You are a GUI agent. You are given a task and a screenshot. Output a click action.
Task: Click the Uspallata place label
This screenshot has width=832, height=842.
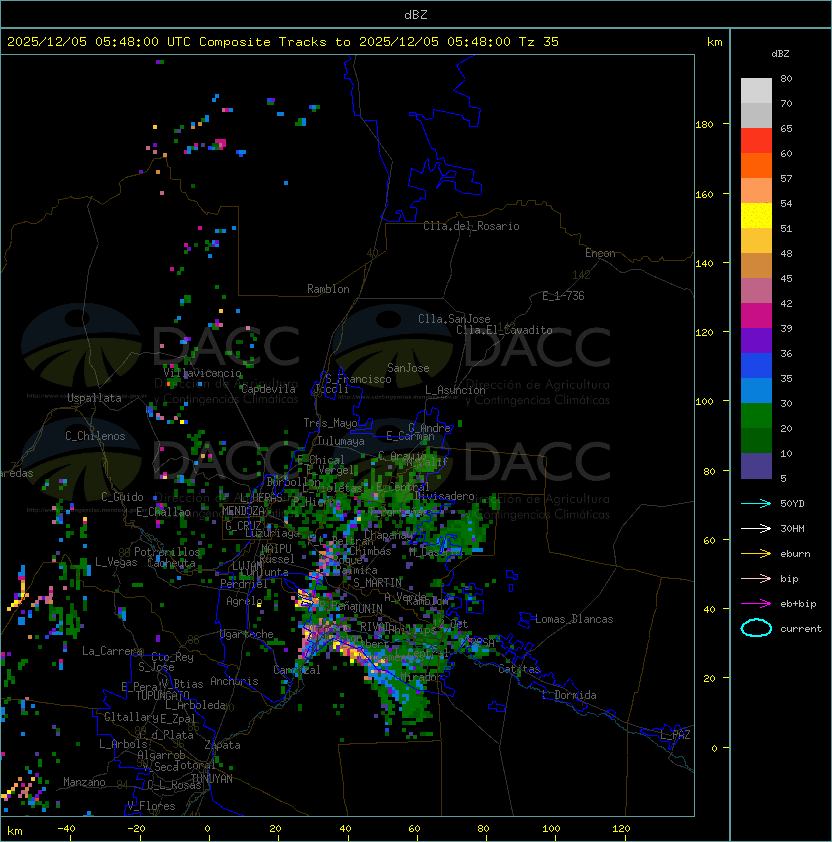[x=94, y=398]
